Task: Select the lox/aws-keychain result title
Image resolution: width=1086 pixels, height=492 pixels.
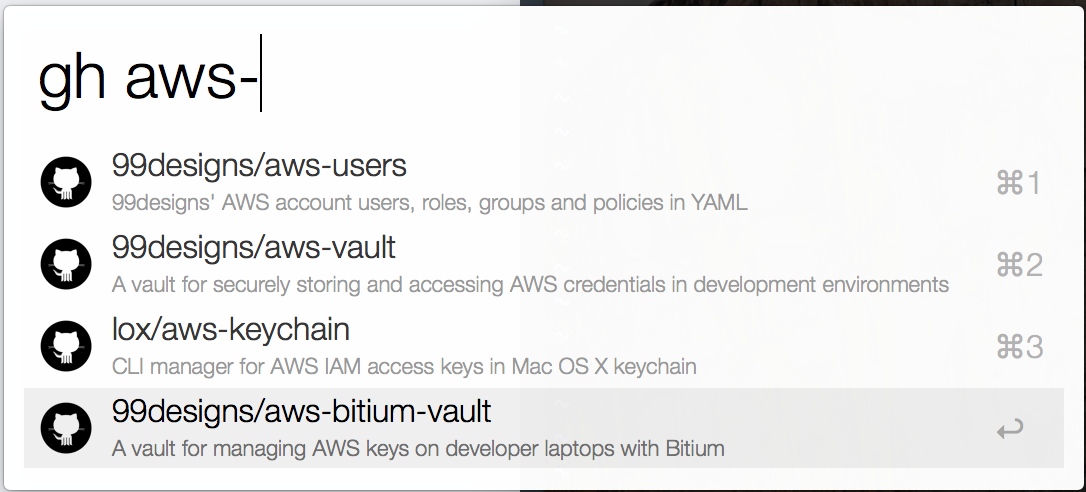Action: pos(230,328)
